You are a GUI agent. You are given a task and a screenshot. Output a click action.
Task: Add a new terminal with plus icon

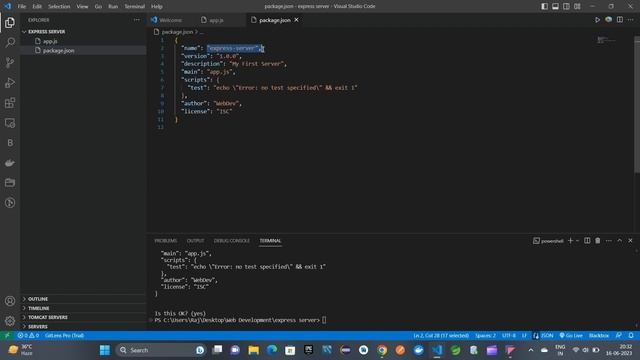click(x=571, y=241)
